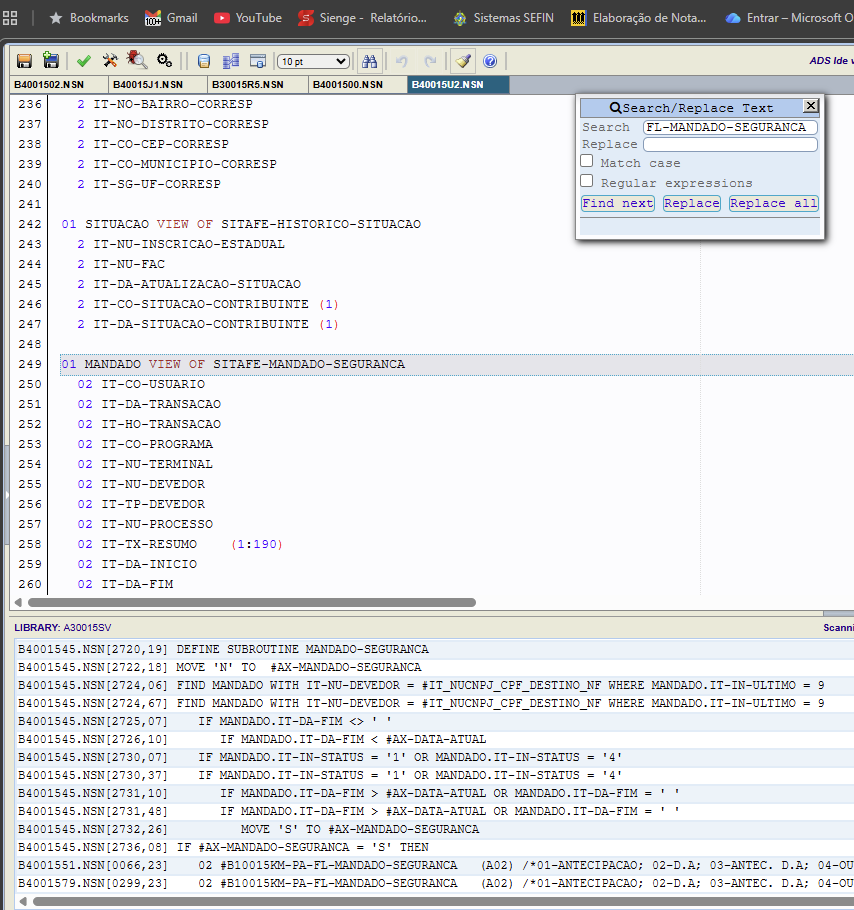
Task: Open the gears settings icon in toolbar
Action: [165, 61]
